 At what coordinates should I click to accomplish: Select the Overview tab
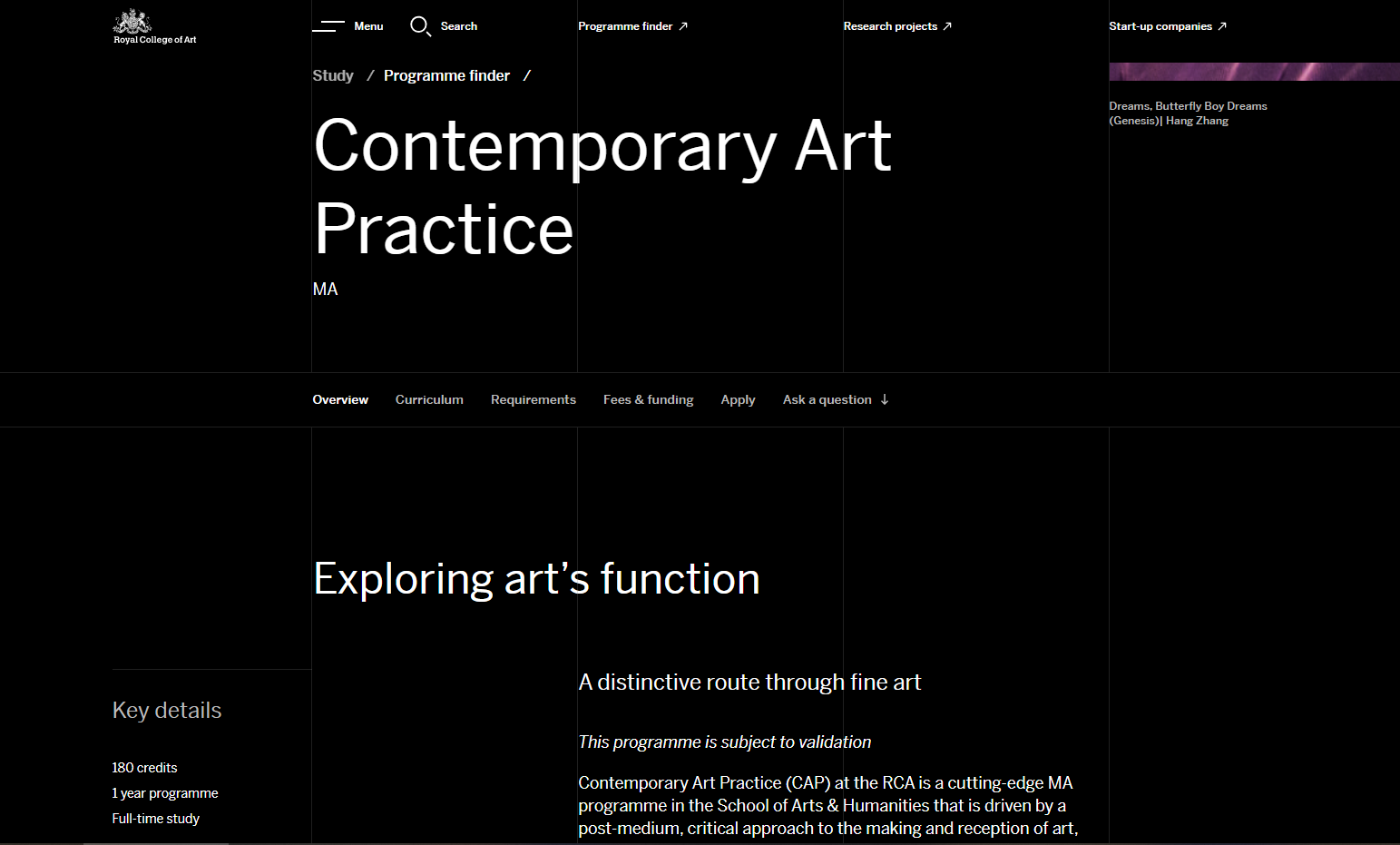point(340,399)
